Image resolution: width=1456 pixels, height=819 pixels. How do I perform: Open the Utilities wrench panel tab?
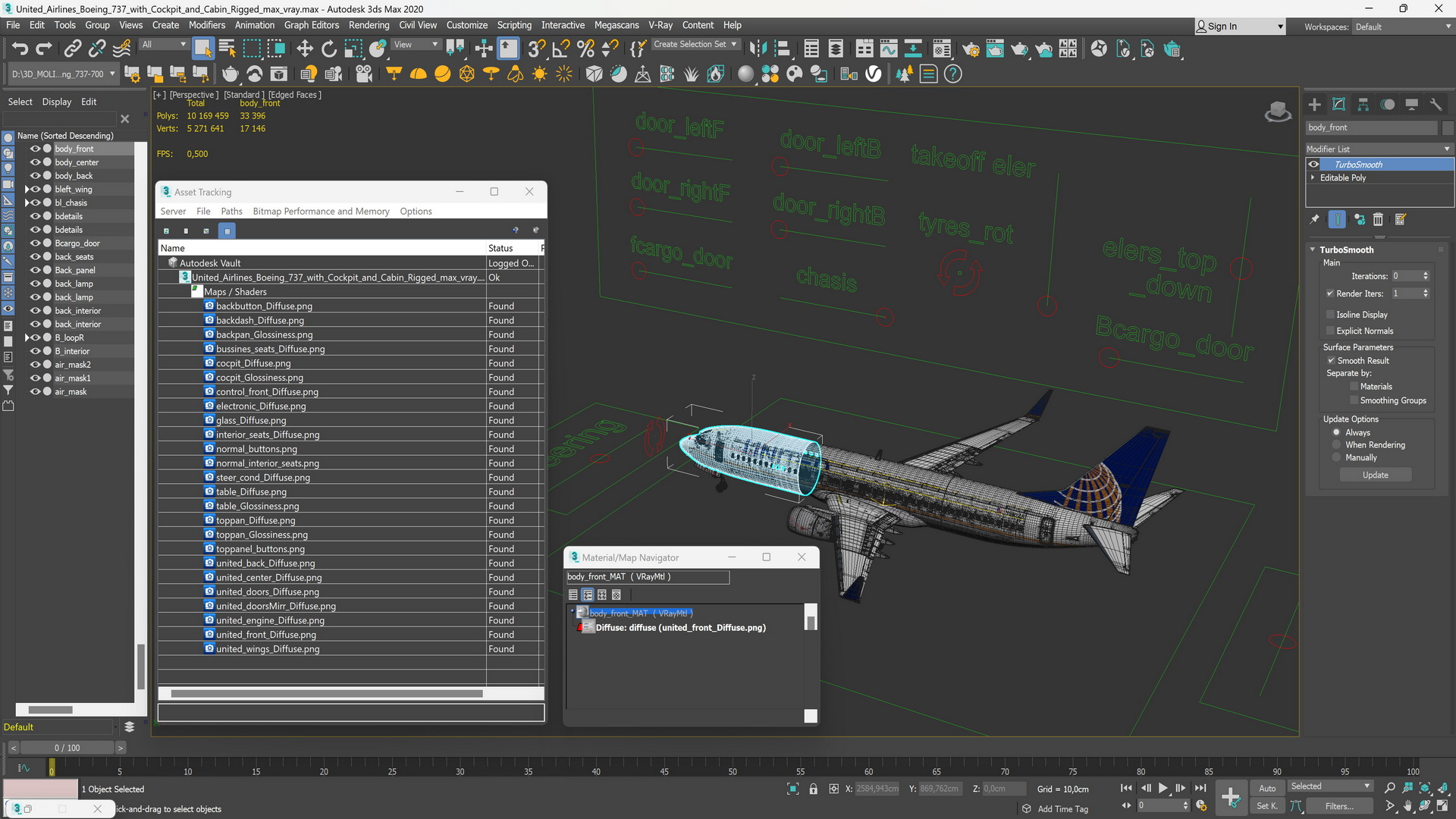[1436, 105]
